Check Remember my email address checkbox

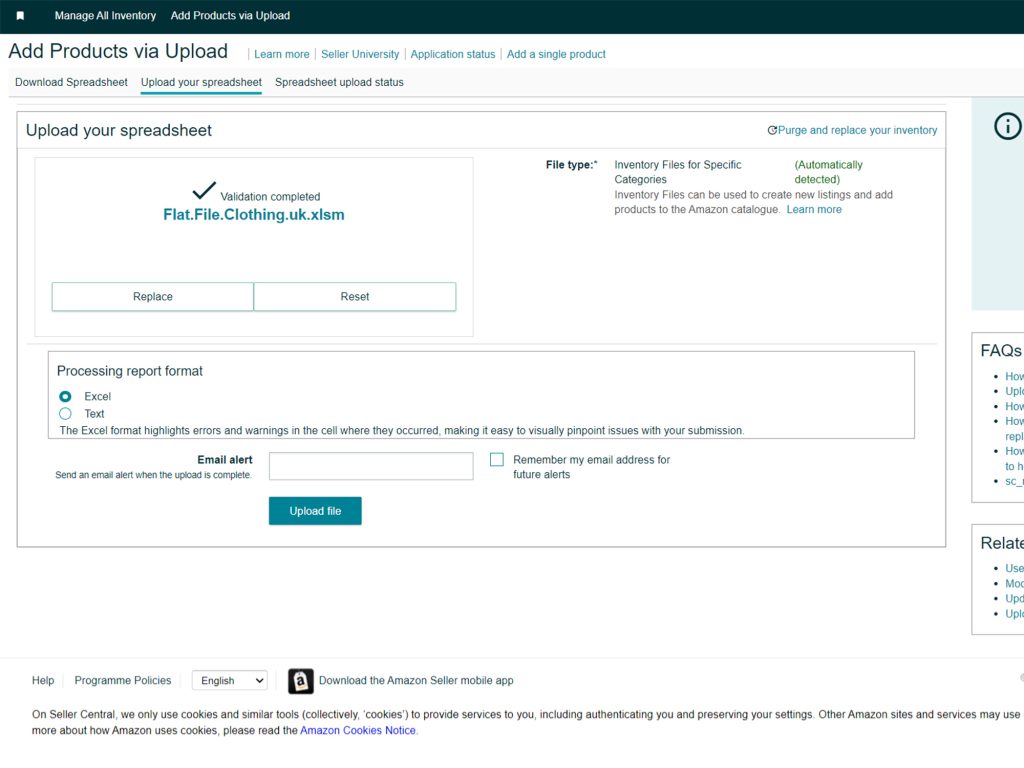(x=497, y=460)
